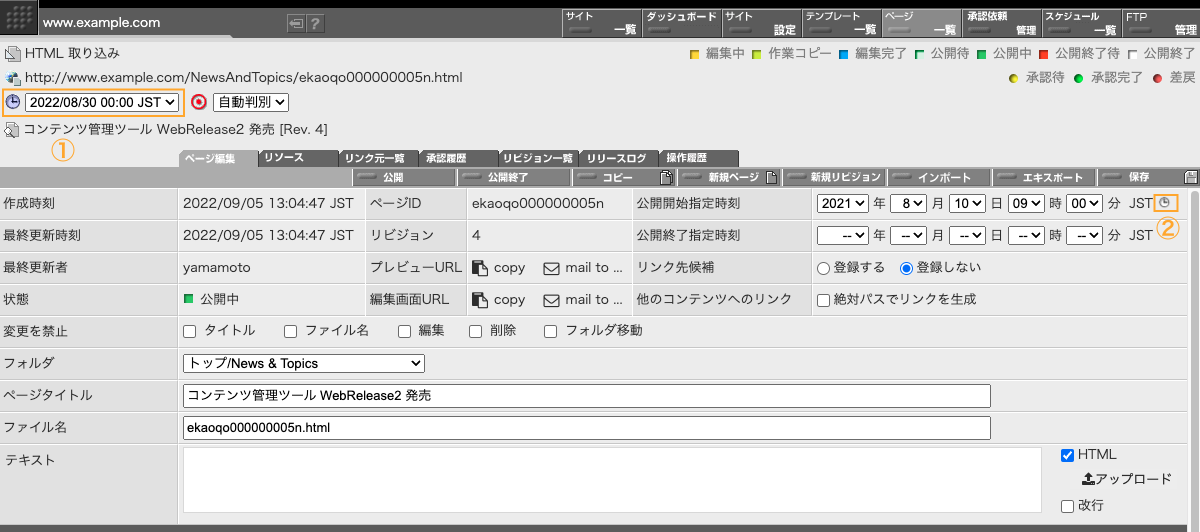This screenshot has height=532, width=1200.
Task: Click the 承認待 legend dot
Action: [1013, 78]
